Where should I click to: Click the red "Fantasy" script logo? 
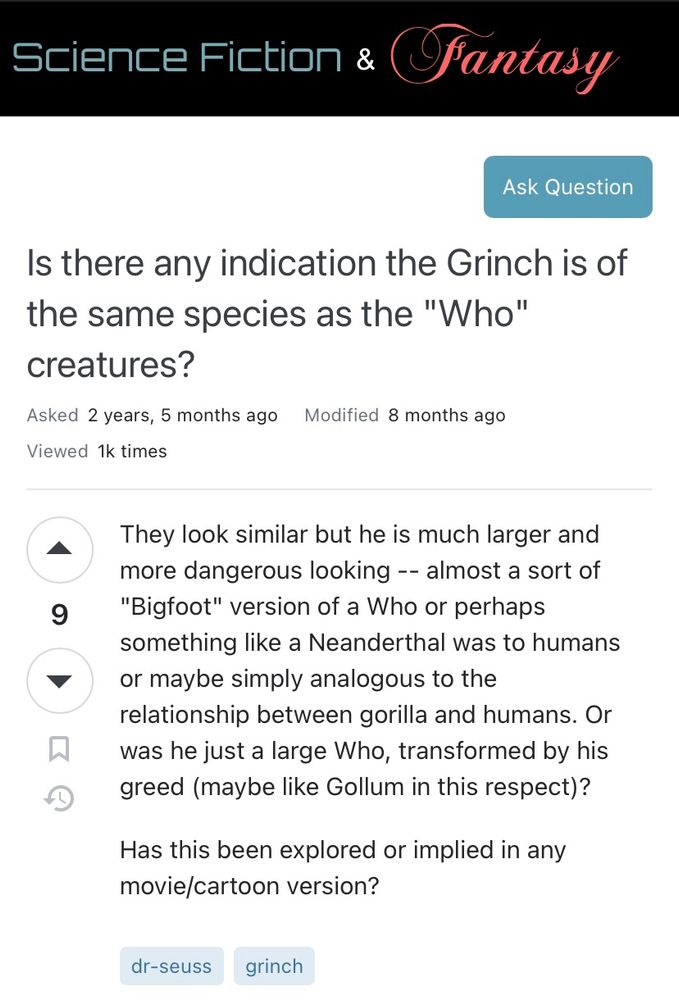503,55
